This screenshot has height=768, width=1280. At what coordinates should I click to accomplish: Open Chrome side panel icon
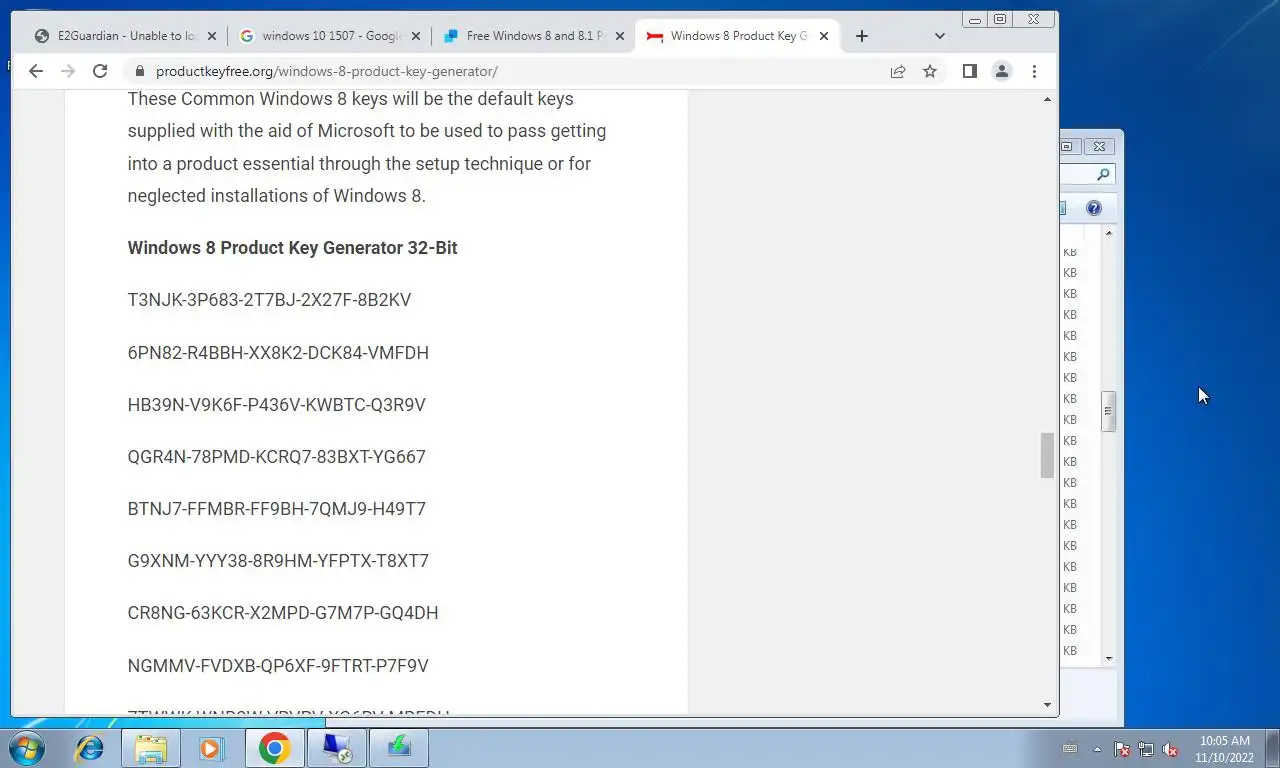click(969, 71)
